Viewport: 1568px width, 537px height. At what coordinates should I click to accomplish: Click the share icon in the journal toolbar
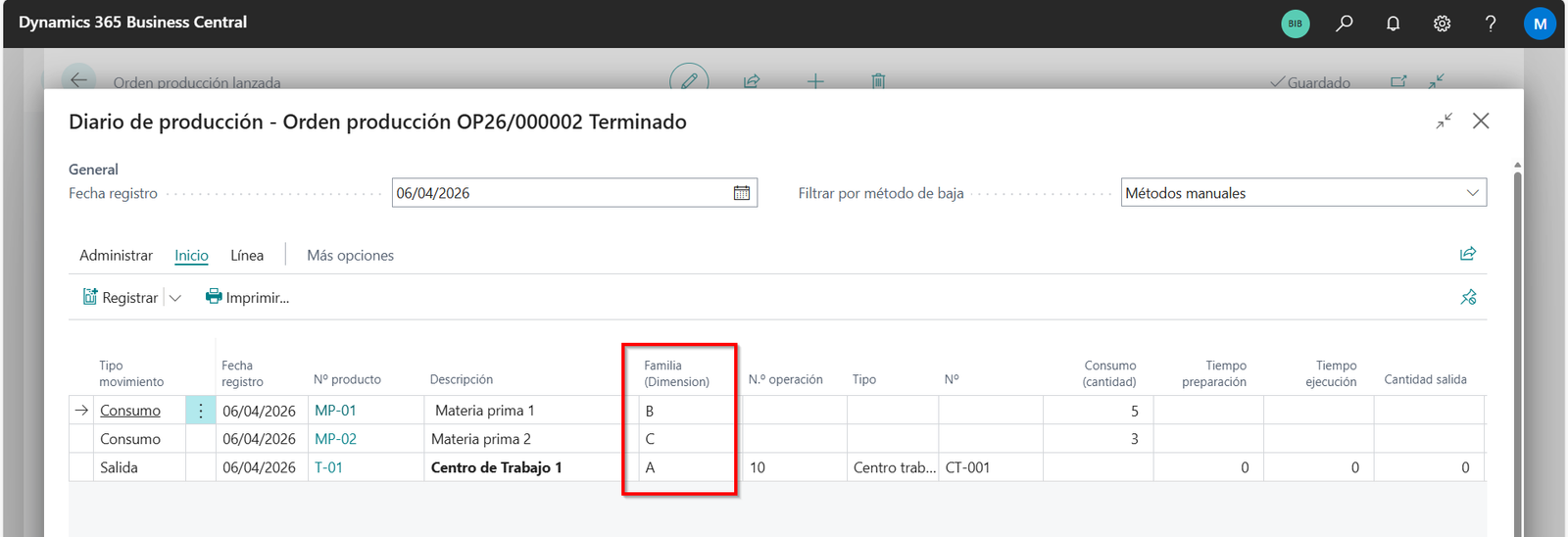pyautogui.click(x=1467, y=255)
